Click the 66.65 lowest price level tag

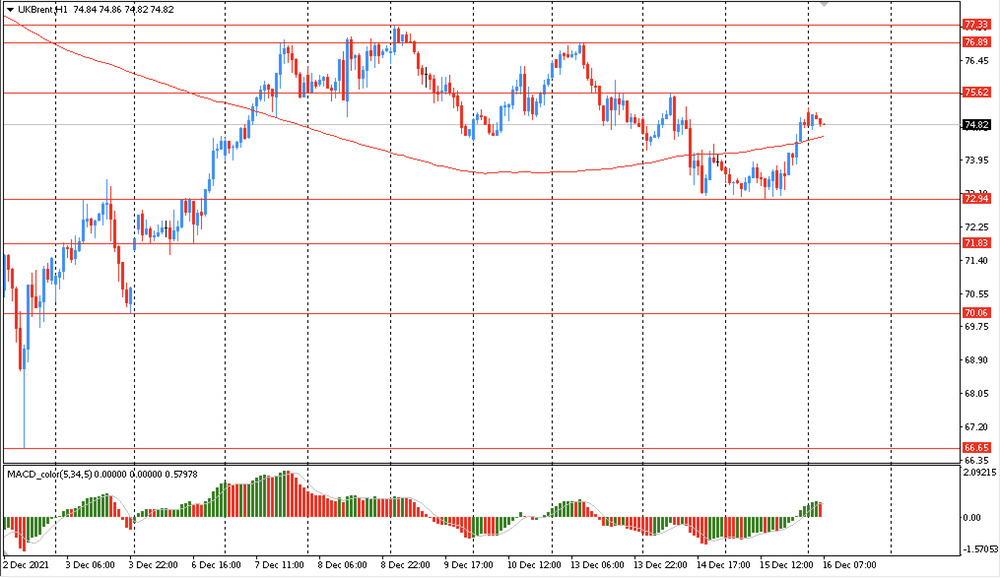tap(976, 448)
